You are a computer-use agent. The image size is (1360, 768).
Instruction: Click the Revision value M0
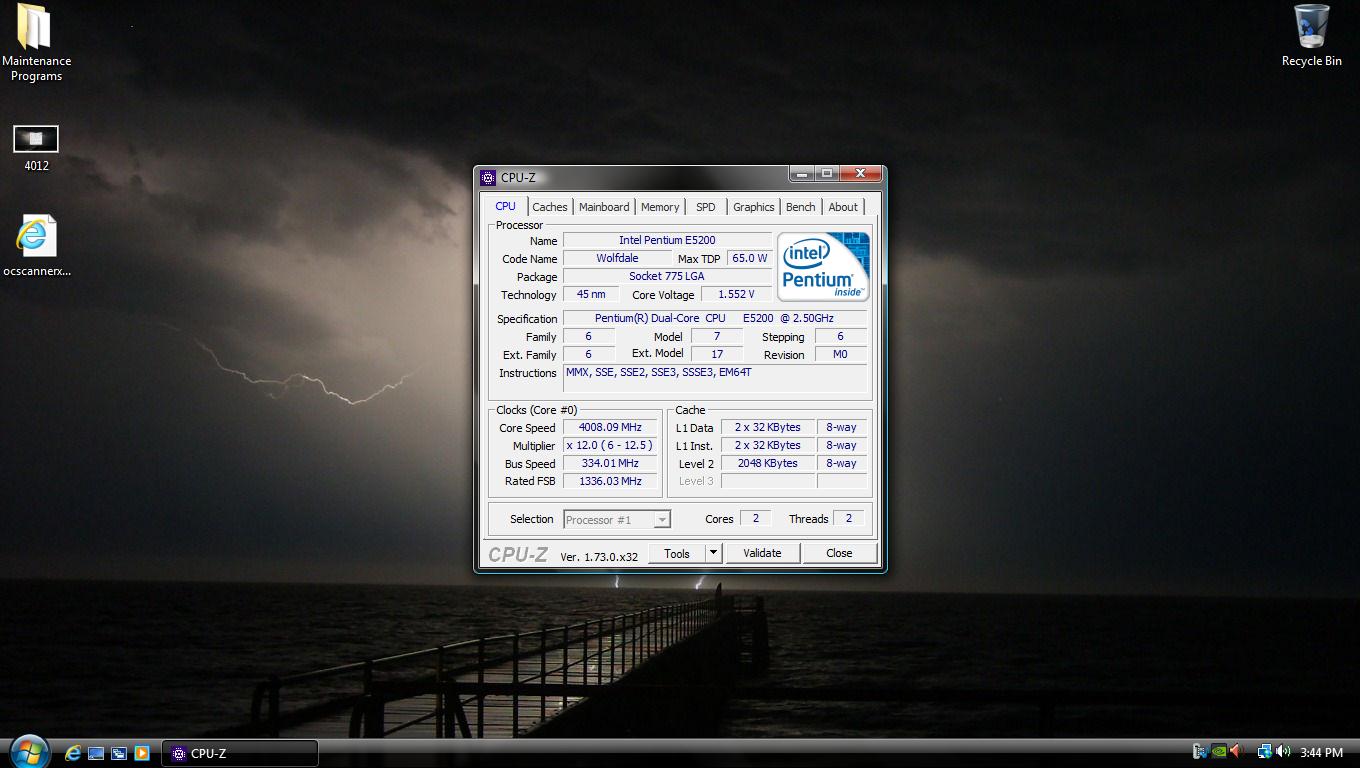pyautogui.click(x=841, y=354)
